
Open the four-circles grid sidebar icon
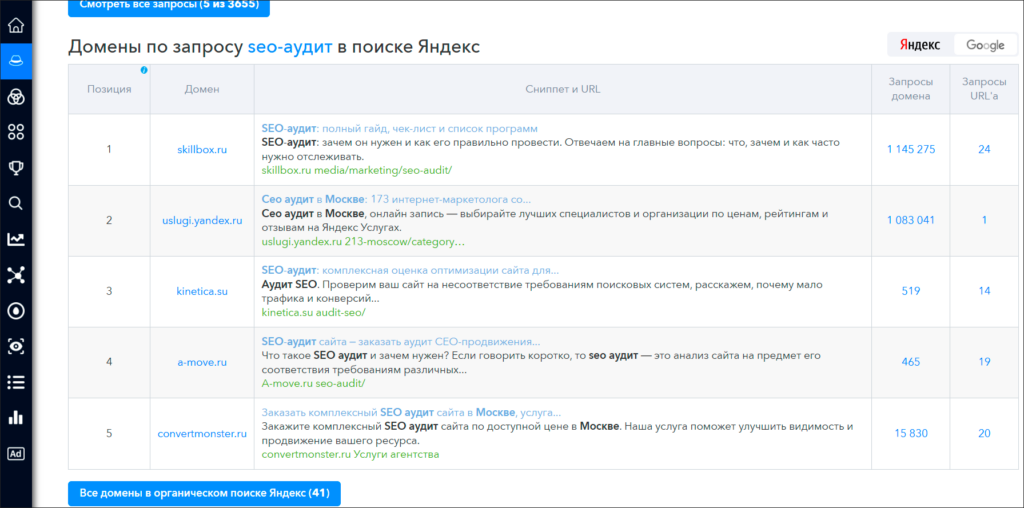tap(16, 133)
